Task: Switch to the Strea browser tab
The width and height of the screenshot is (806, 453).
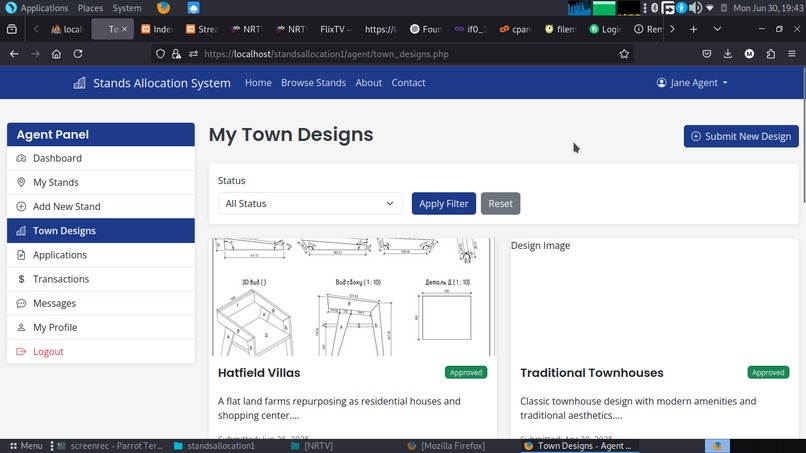Action: click(202, 29)
